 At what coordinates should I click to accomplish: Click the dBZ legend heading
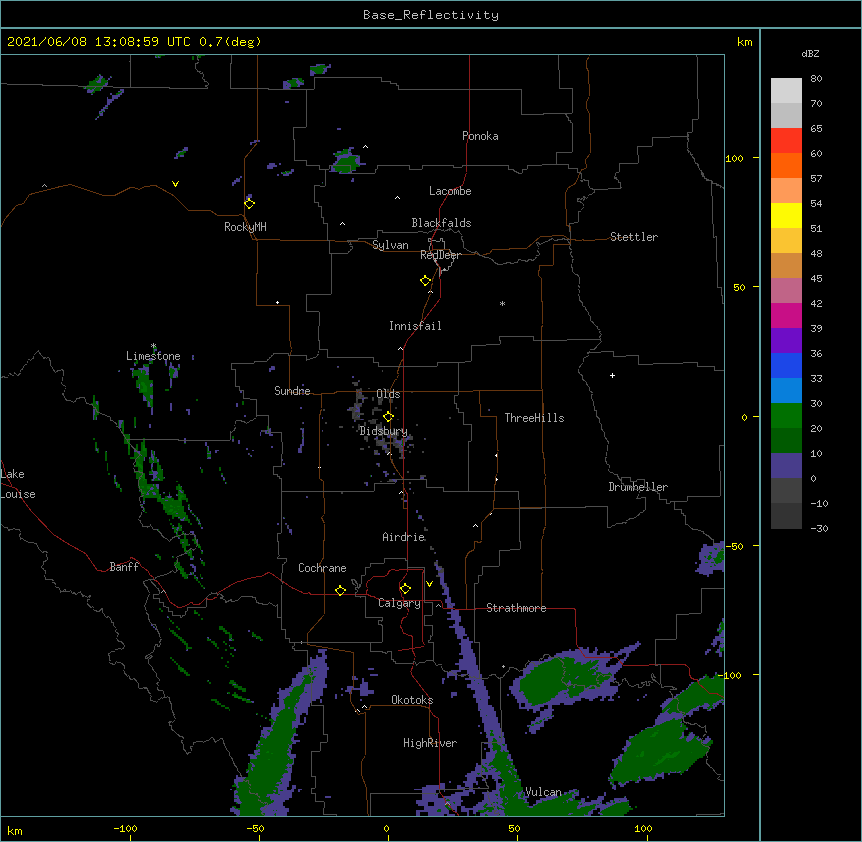pos(810,53)
